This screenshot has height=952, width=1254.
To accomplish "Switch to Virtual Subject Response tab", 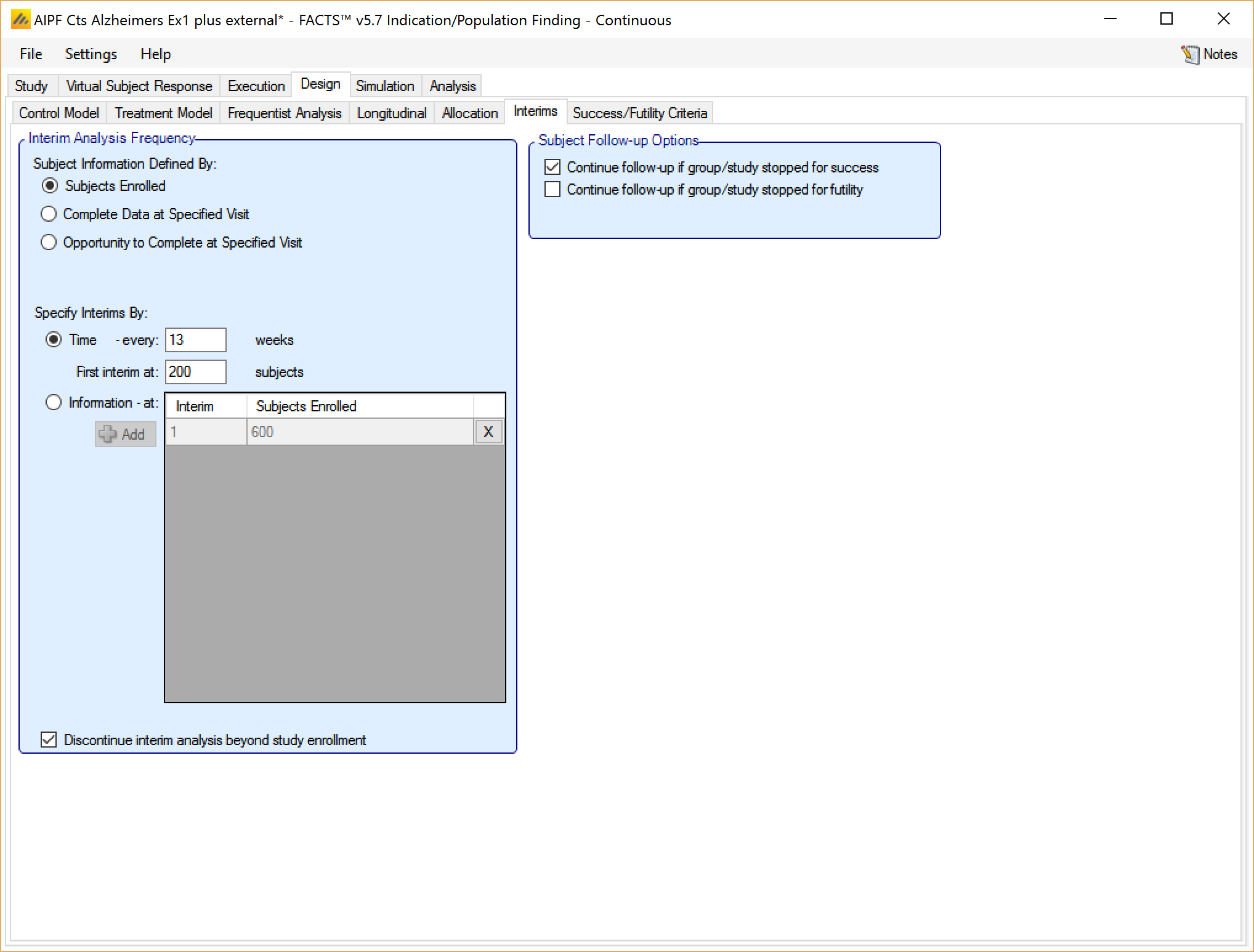I will 139,86.
